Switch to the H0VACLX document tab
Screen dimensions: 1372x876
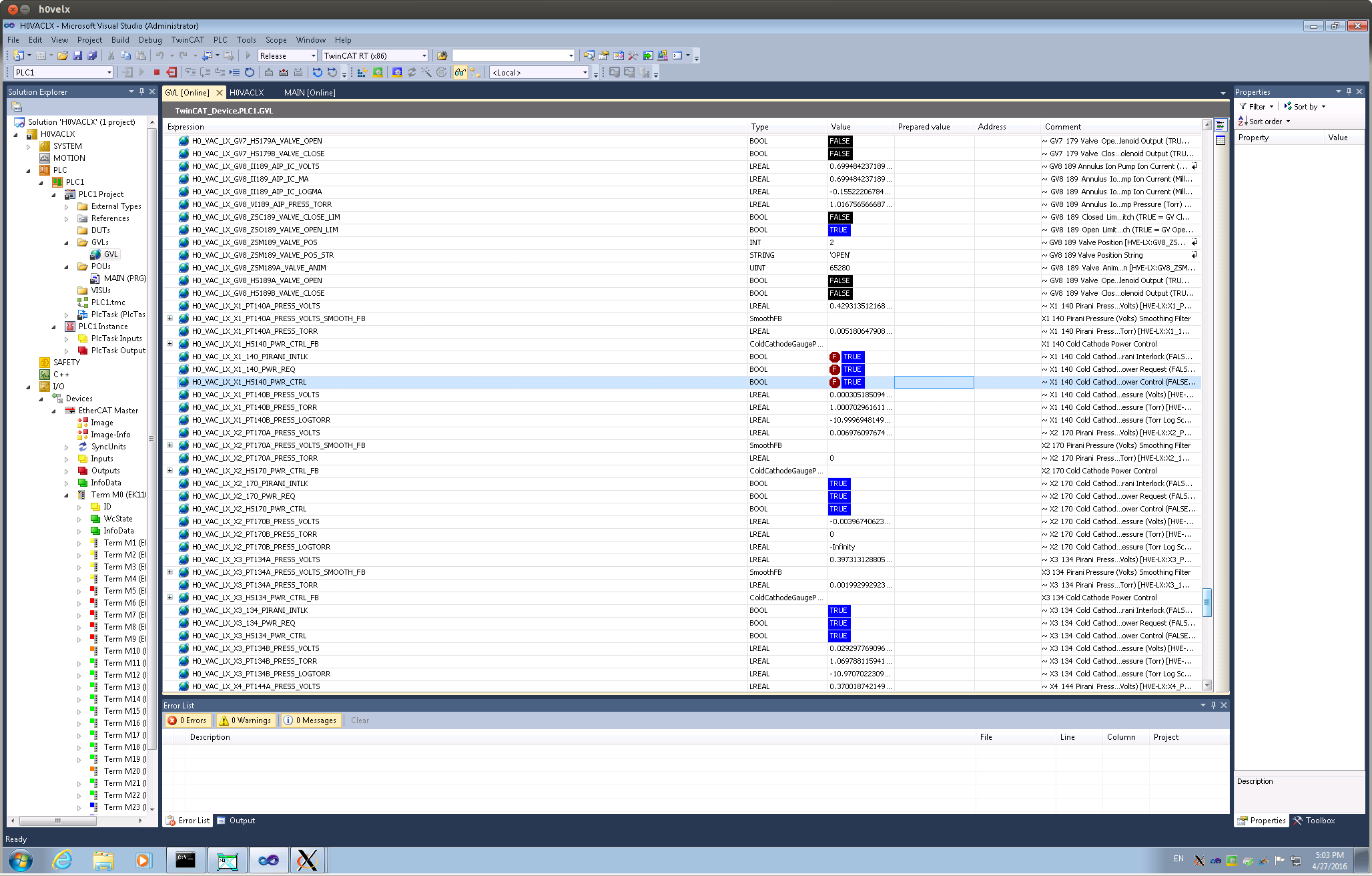(247, 92)
